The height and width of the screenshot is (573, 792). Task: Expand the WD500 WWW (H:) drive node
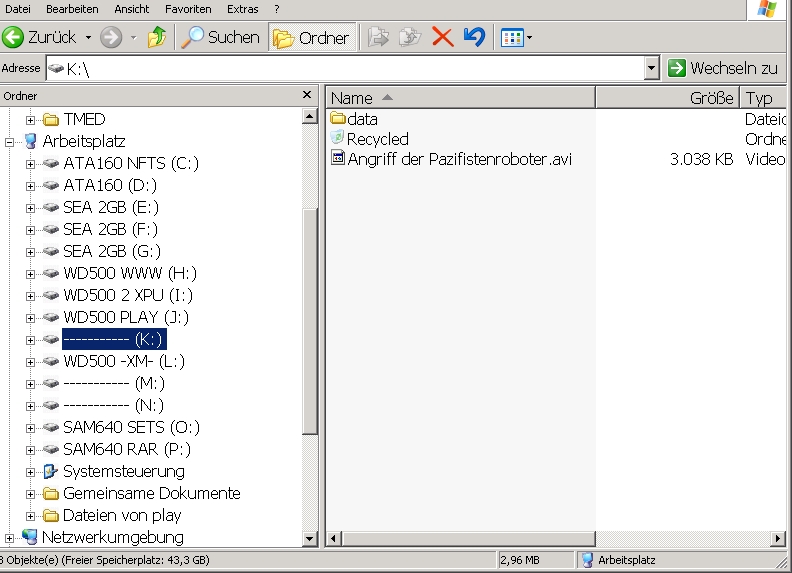coord(30,274)
